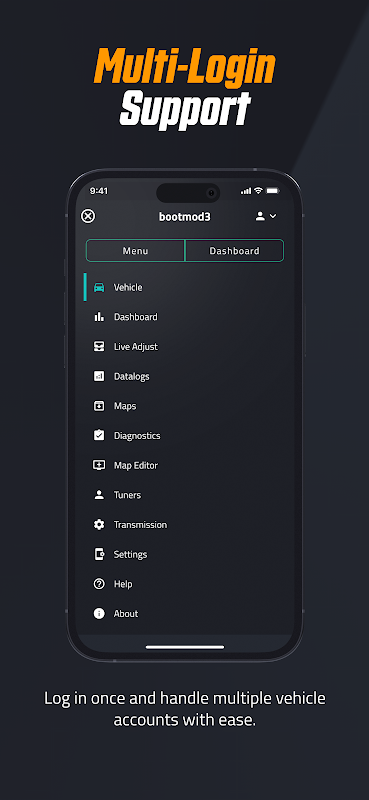Viewport: 369px width, 800px height.
Task: Tap the home indicator bar at bottom
Action: pos(185,647)
